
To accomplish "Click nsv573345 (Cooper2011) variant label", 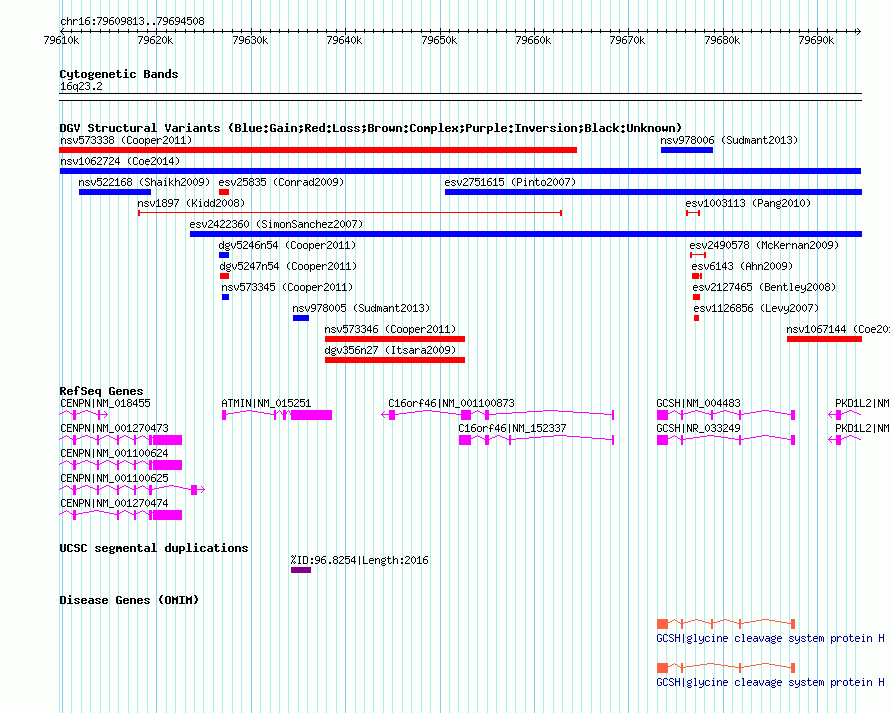I will click(x=287, y=287).
